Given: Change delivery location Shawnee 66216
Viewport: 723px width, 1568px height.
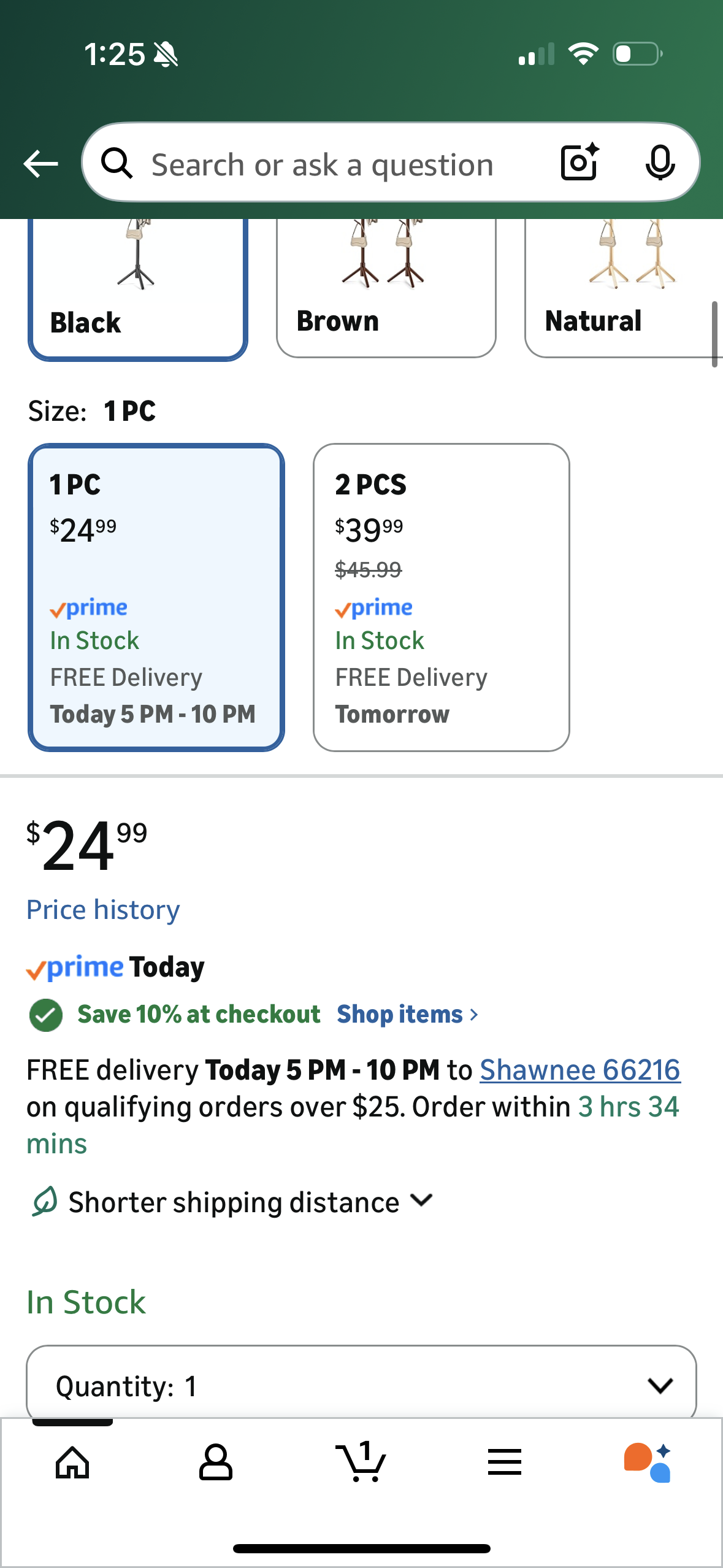Looking at the screenshot, I should point(580,1070).
